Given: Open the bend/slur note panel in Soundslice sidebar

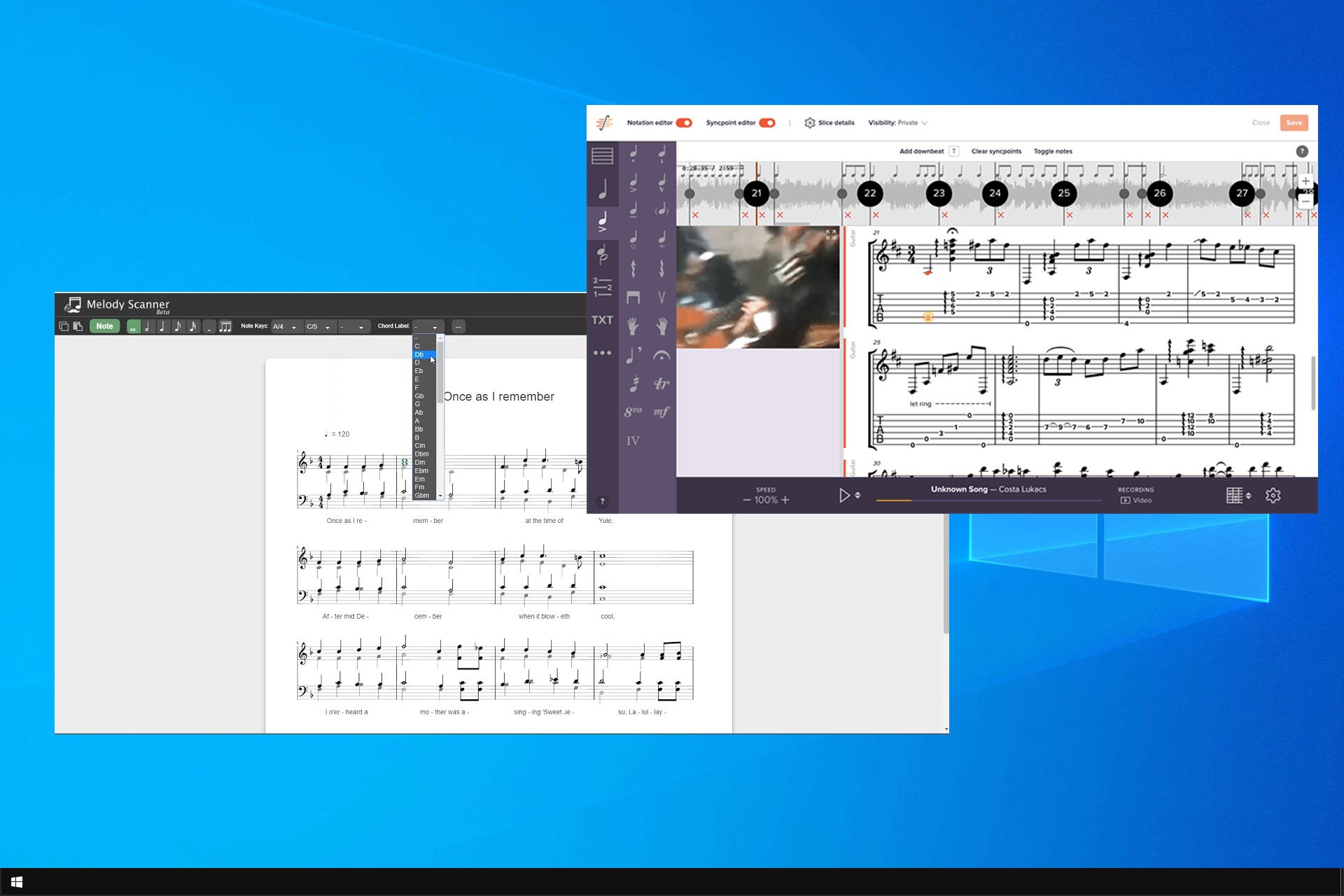Looking at the screenshot, I should pyautogui.click(x=602, y=254).
